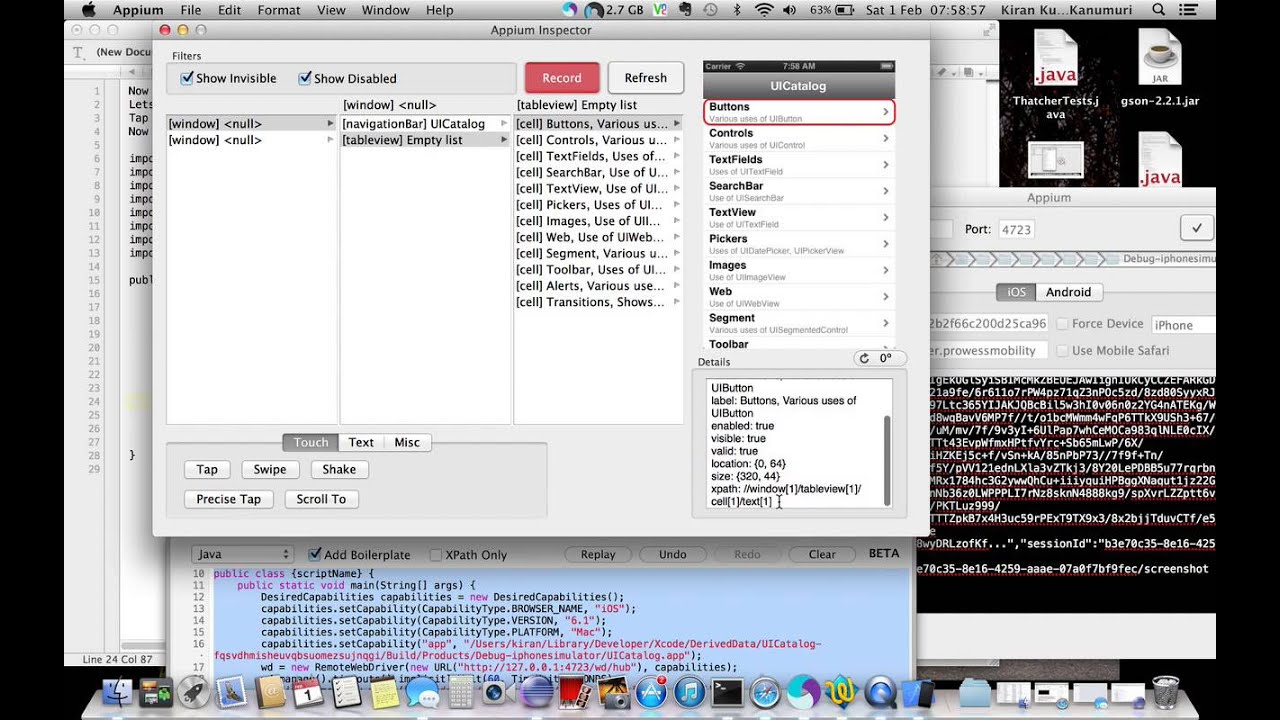The height and width of the screenshot is (720, 1280).
Task: Open iTunes from the Dock
Action: [x=689, y=692]
